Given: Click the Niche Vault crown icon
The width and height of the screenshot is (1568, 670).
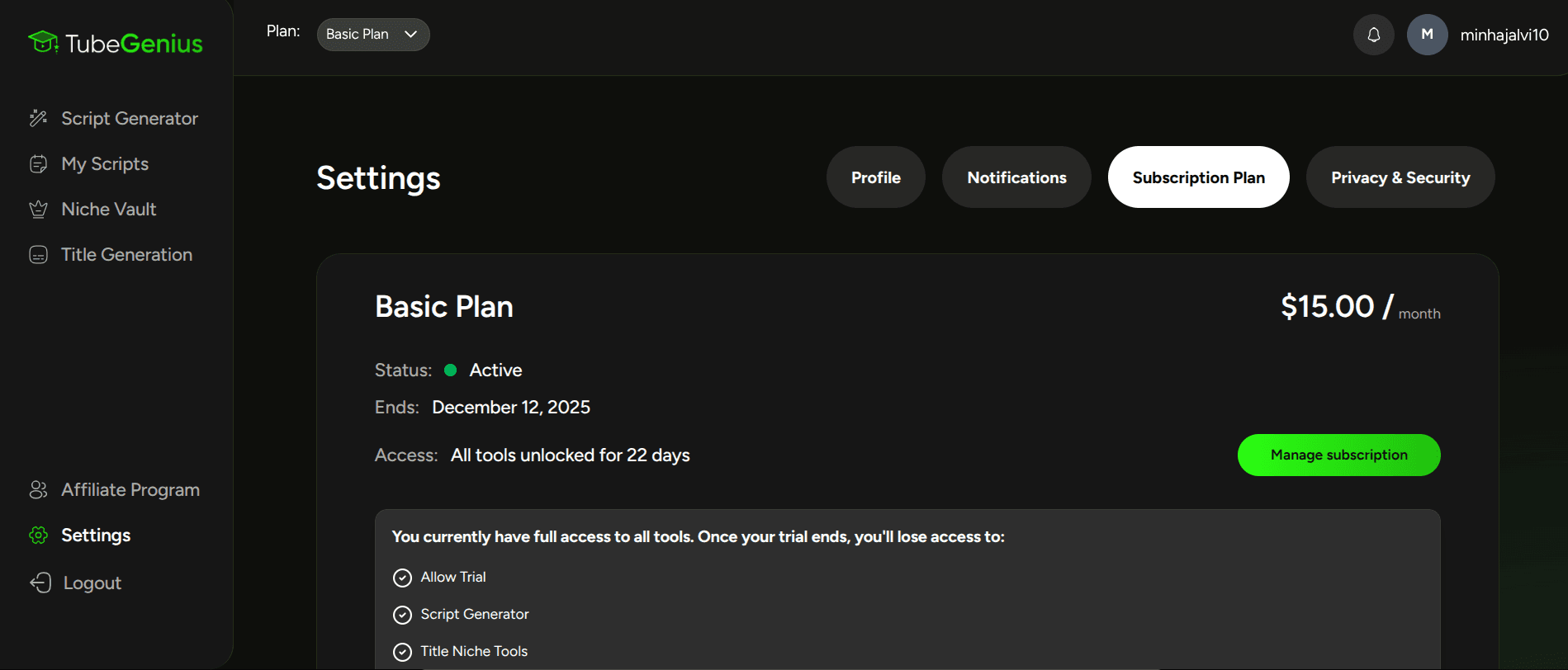Looking at the screenshot, I should click(38, 210).
